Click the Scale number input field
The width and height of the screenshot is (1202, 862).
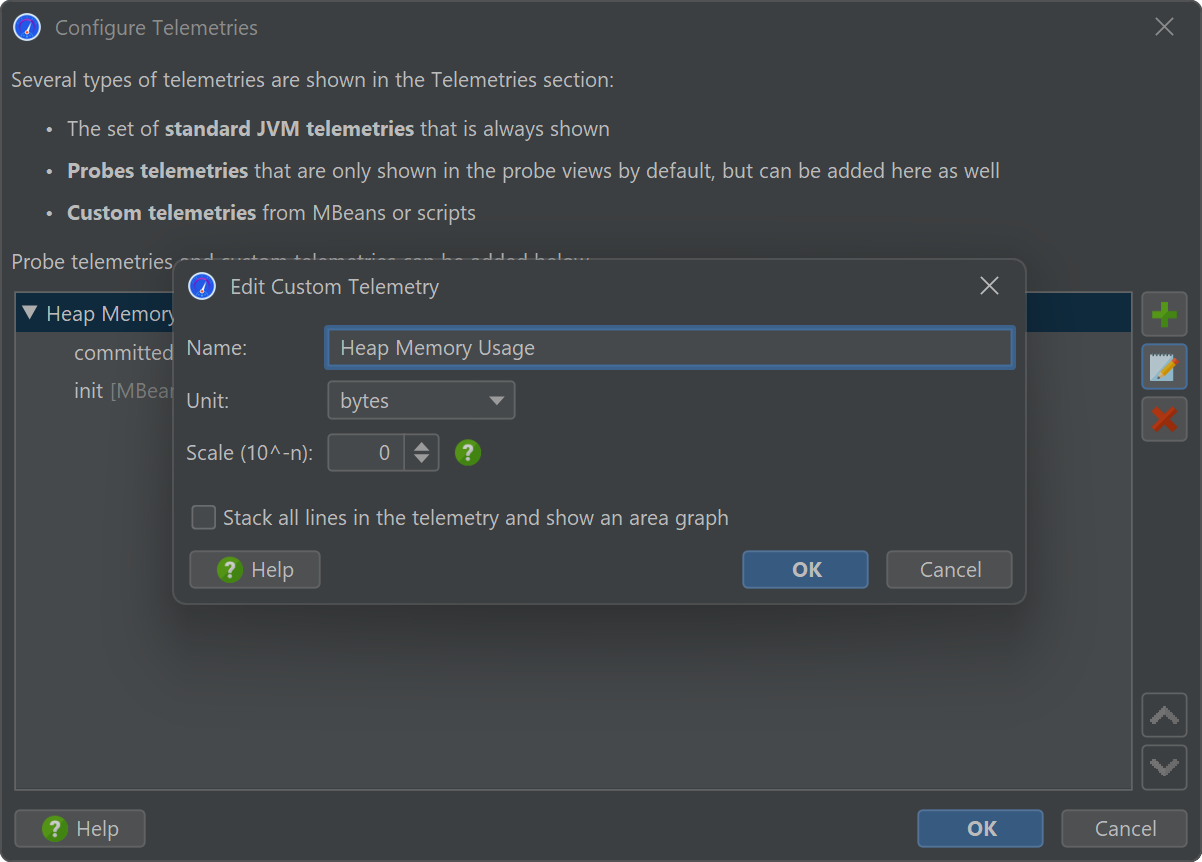pyautogui.click(x=366, y=453)
